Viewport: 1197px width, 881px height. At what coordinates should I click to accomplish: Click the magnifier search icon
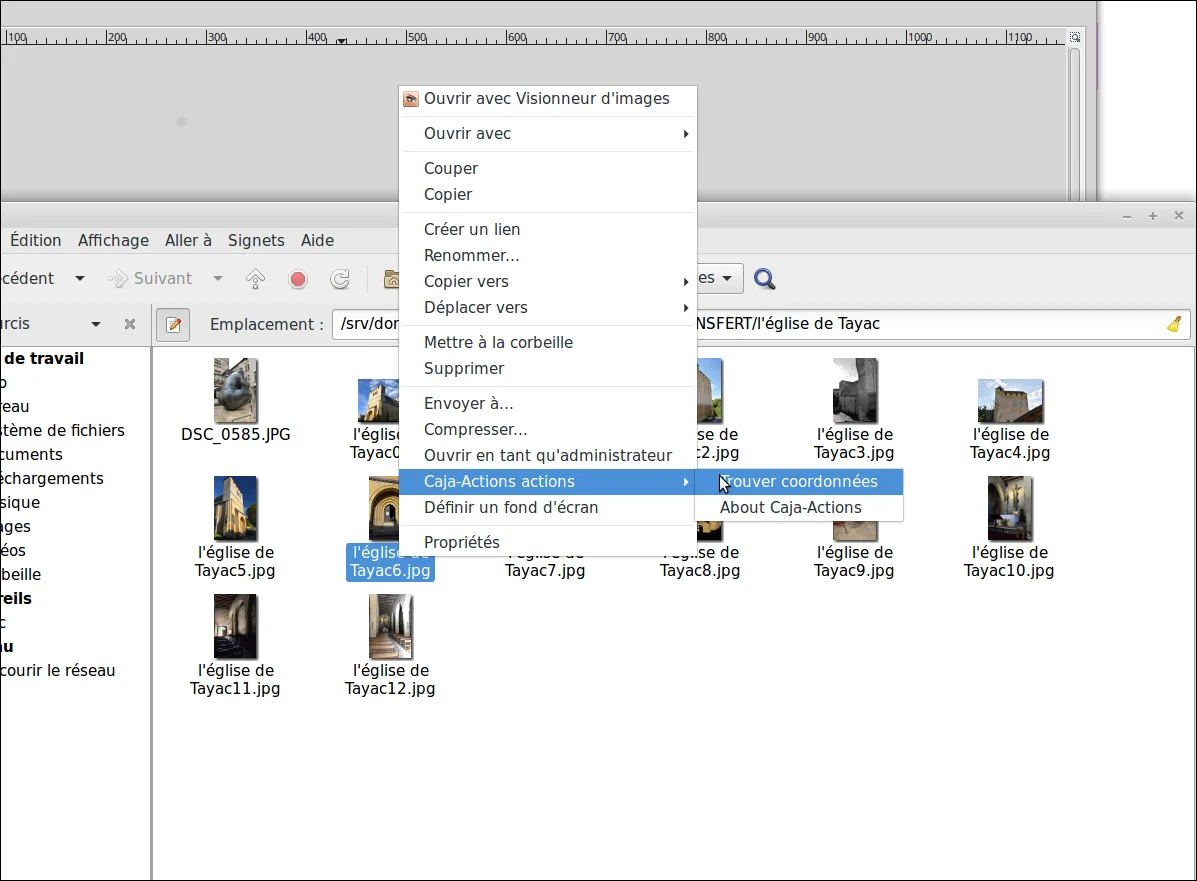[764, 279]
